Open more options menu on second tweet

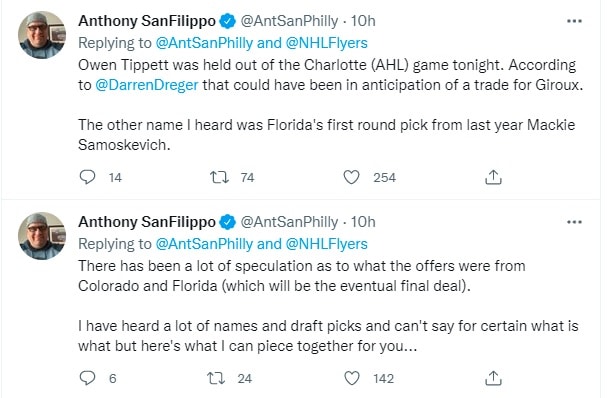pos(574,222)
